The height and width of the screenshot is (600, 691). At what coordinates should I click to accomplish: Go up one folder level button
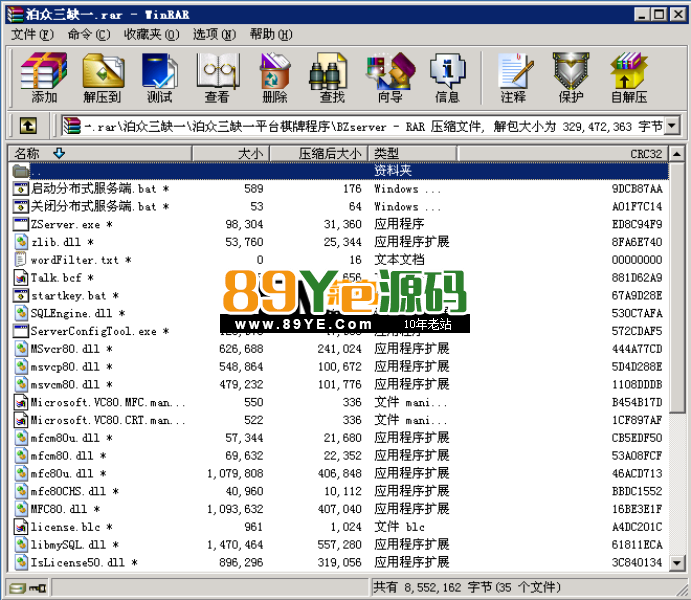click(28, 126)
